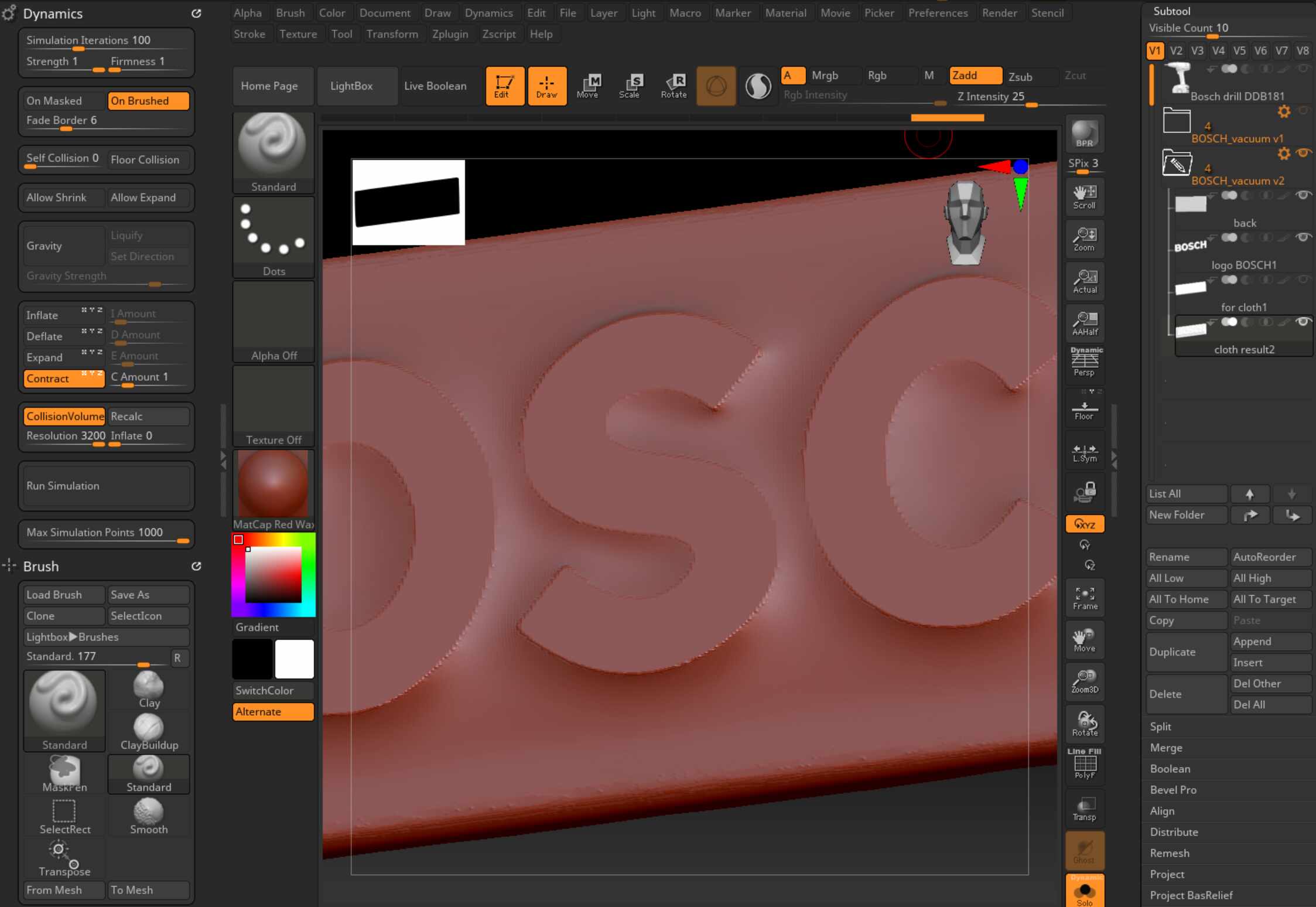
Task: Click the Zoom canvas icon
Action: click(x=1085, y=239)
